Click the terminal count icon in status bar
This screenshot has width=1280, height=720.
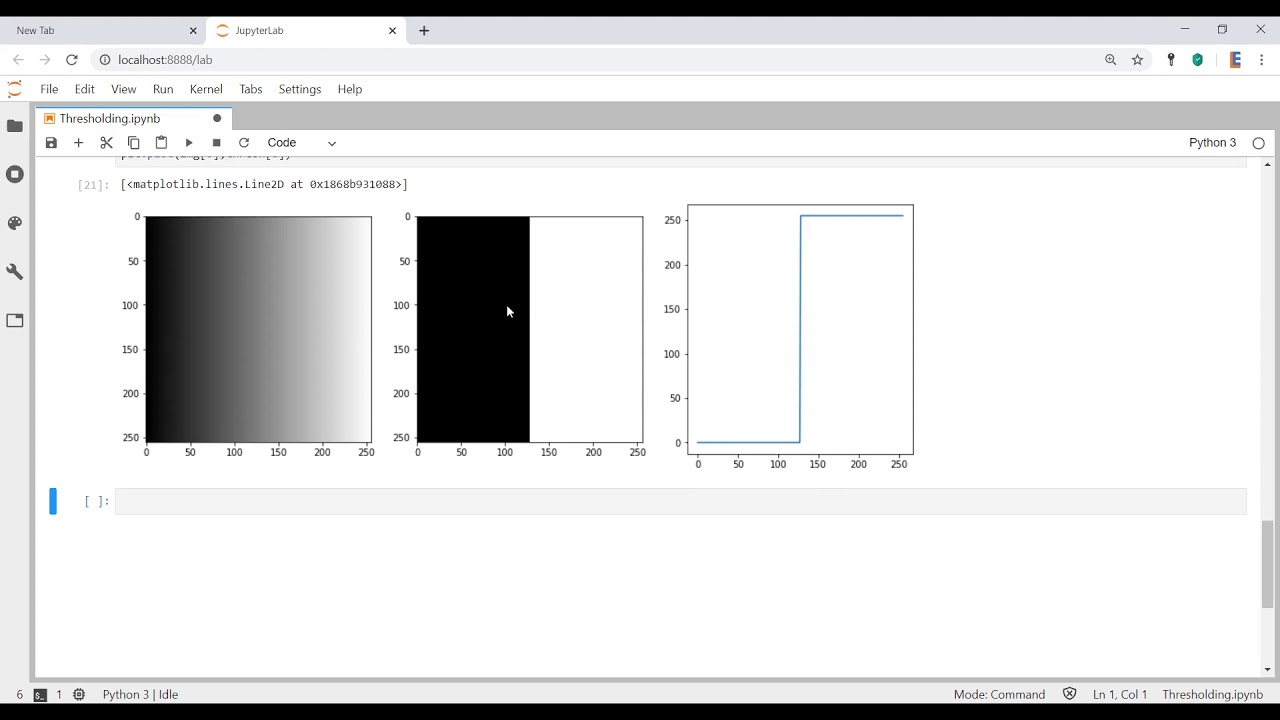(x=40, y=694)
